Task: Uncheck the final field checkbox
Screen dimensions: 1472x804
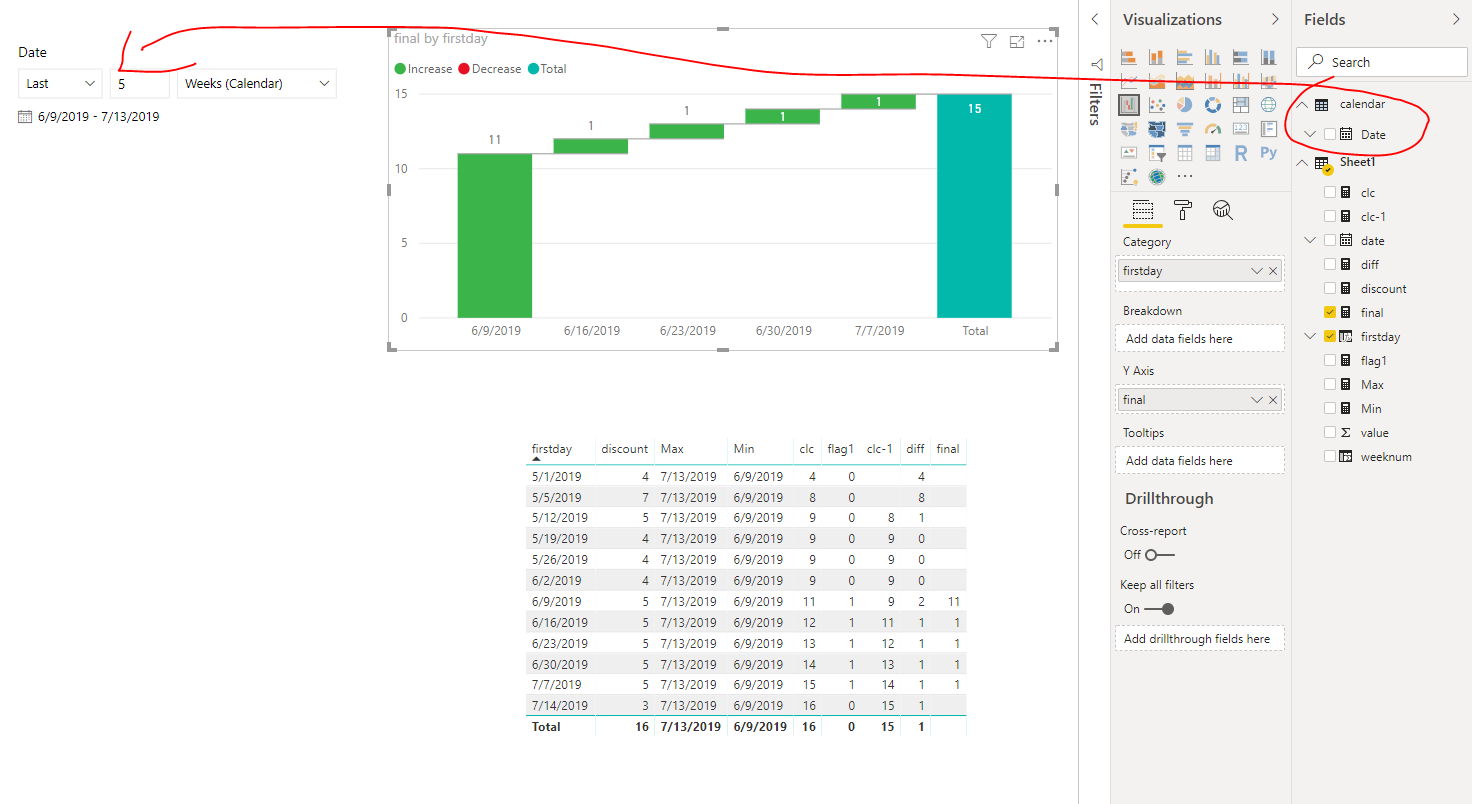Action: point(1330,313)
